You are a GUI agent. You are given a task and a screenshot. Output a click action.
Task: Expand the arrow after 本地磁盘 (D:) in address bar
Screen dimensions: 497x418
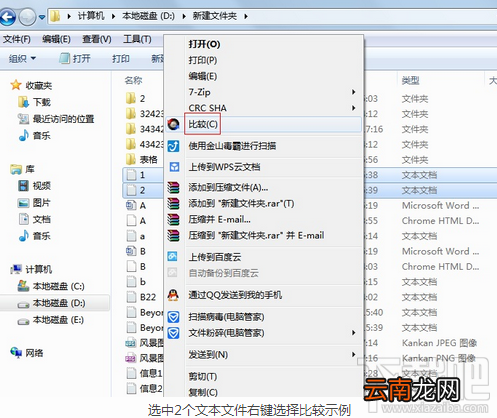point(184,16)
